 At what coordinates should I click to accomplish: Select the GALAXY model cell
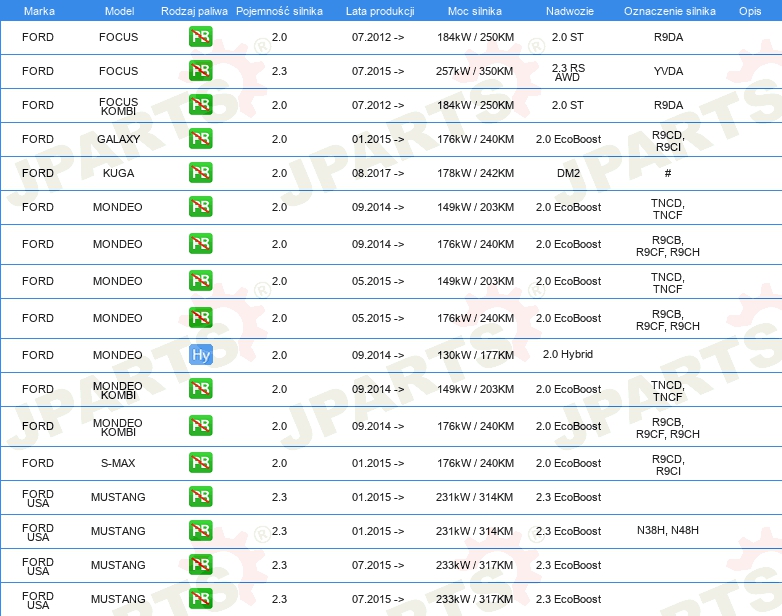(x=118, y=139)
